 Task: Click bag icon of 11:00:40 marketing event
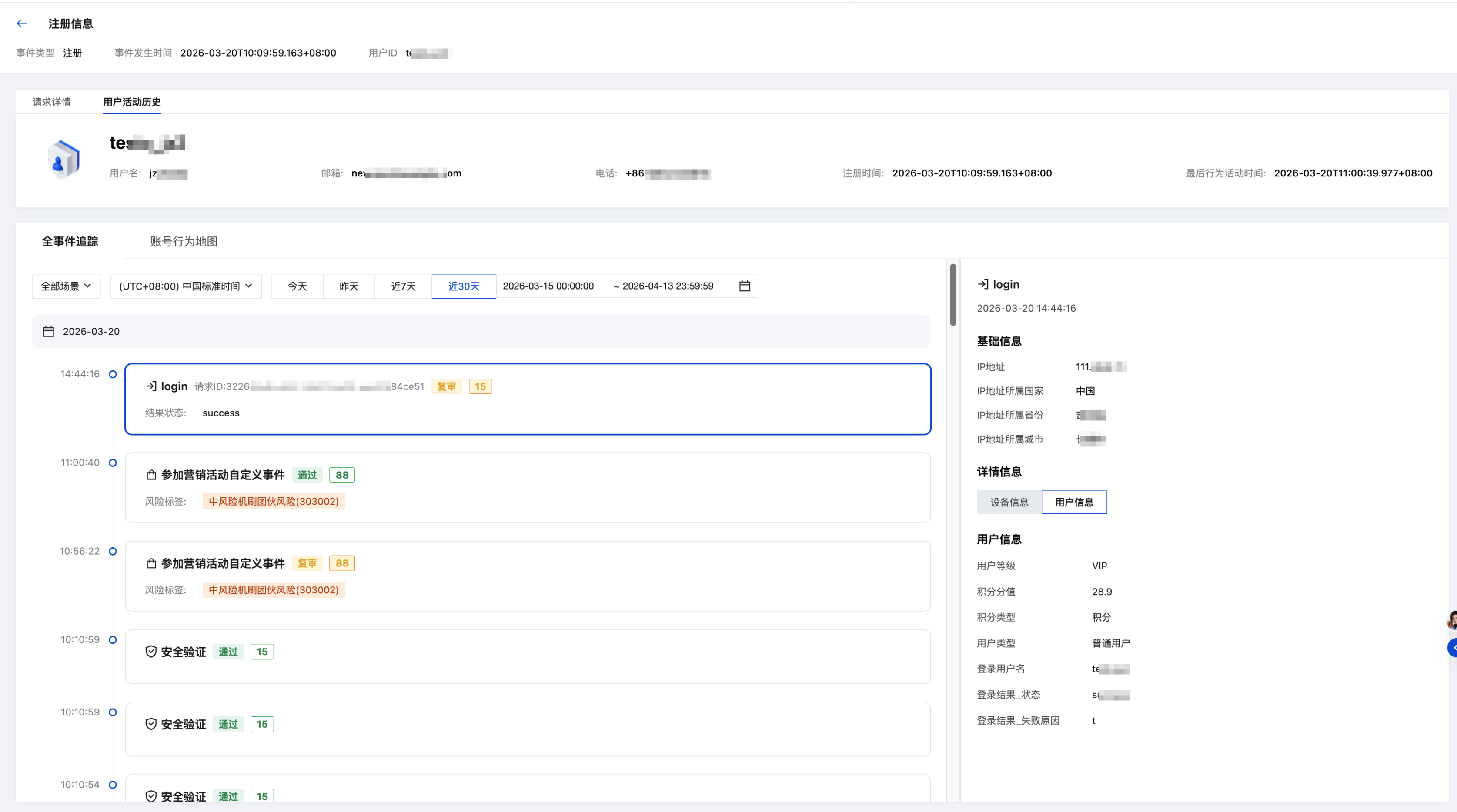click(151, 475)
